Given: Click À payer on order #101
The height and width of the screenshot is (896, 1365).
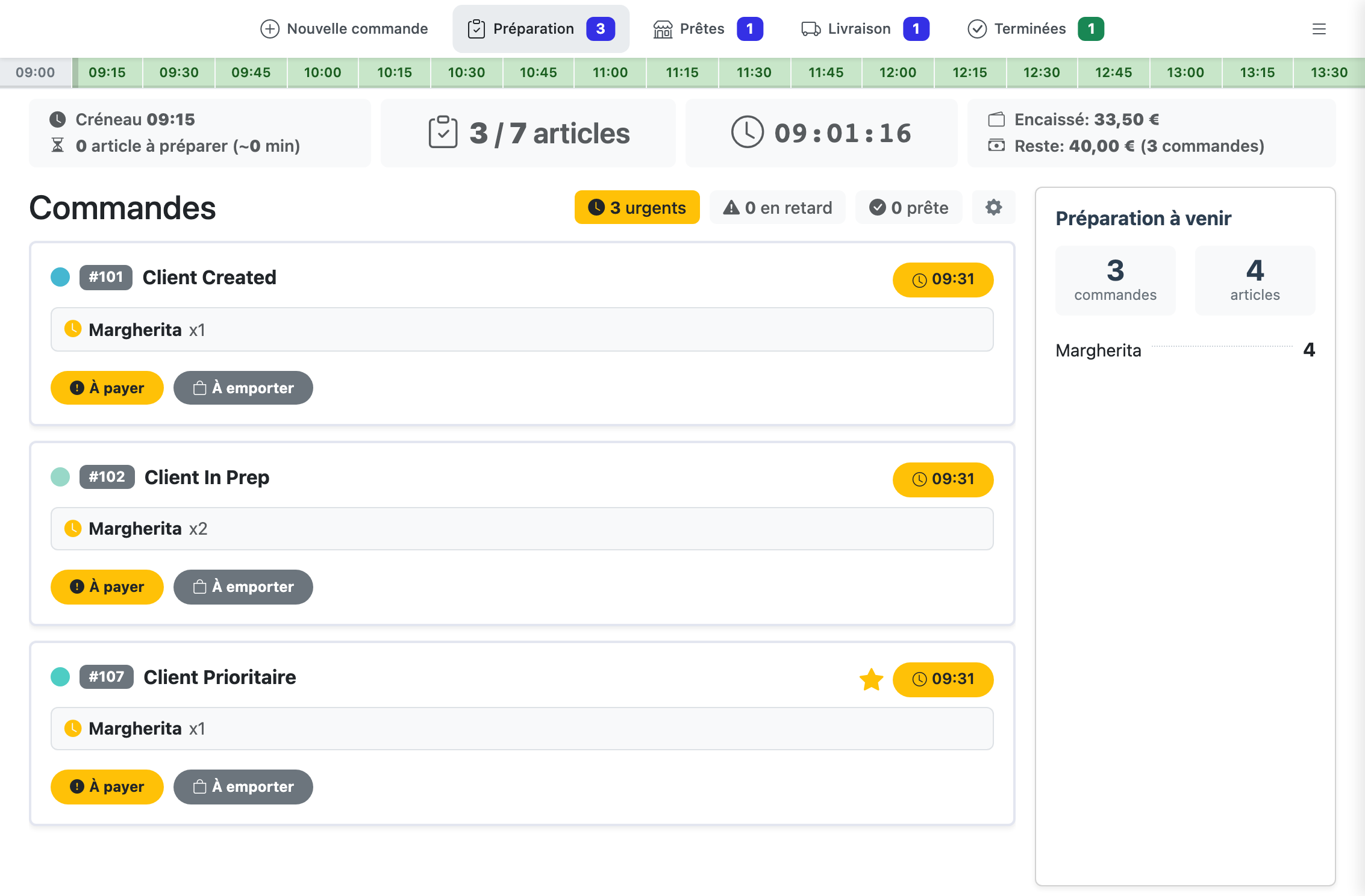Looking at the screenshot, I should point(107,388).
